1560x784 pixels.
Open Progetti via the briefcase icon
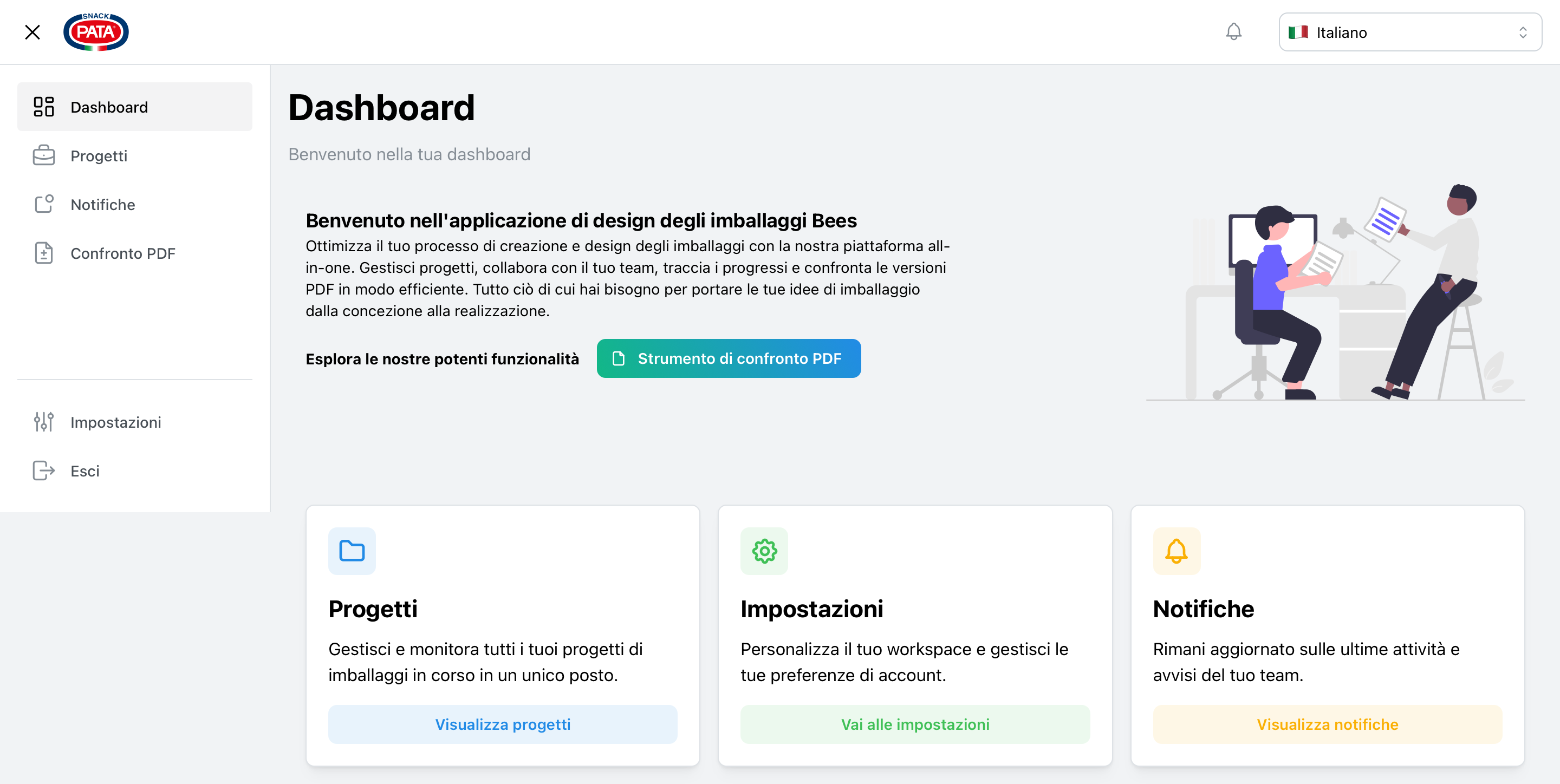point(43,155)
